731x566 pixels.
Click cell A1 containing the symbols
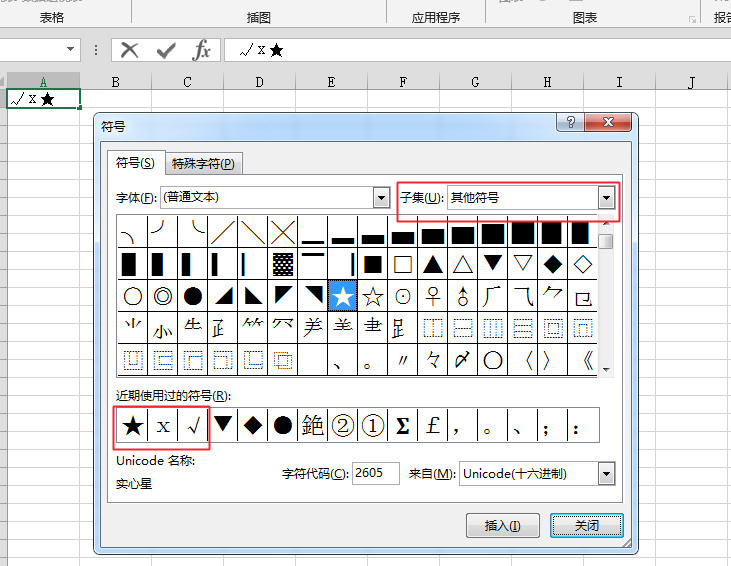[x=43, y=99]
